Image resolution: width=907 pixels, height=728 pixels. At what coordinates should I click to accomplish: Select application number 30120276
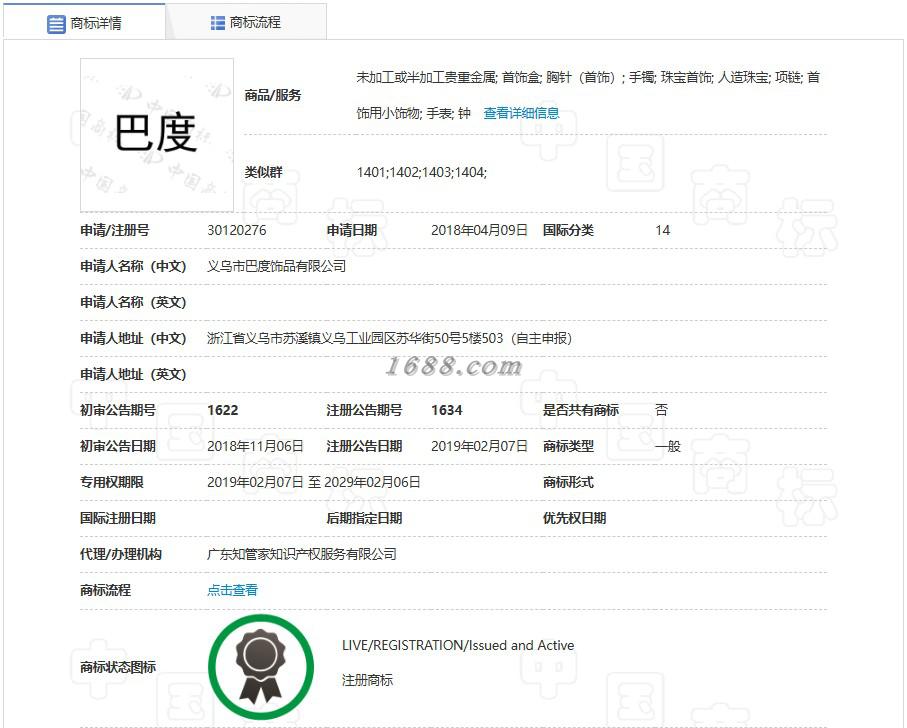coord(237,230)
